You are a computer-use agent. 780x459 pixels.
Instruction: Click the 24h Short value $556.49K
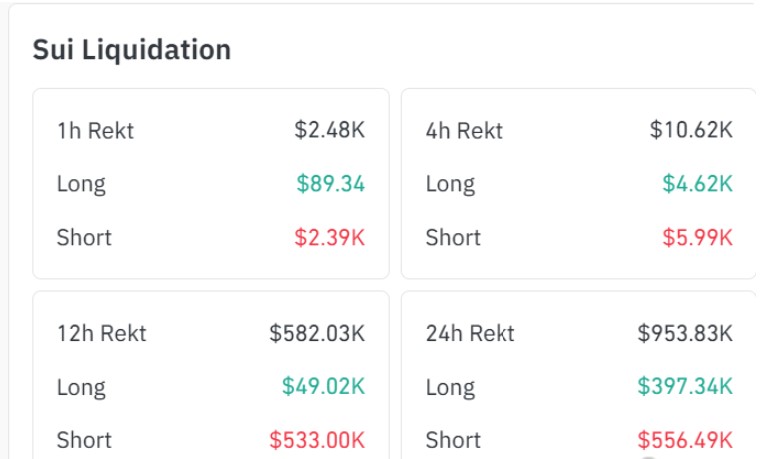click(x=685, y=440)
